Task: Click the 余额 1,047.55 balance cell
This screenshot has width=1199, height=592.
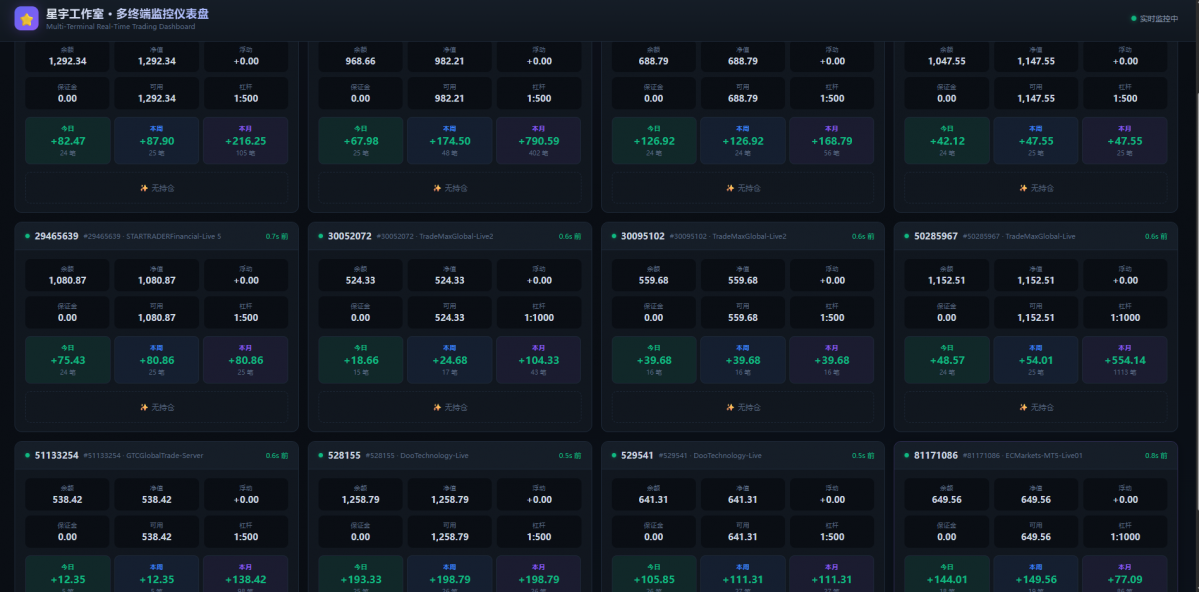Action: pos(947,56)
